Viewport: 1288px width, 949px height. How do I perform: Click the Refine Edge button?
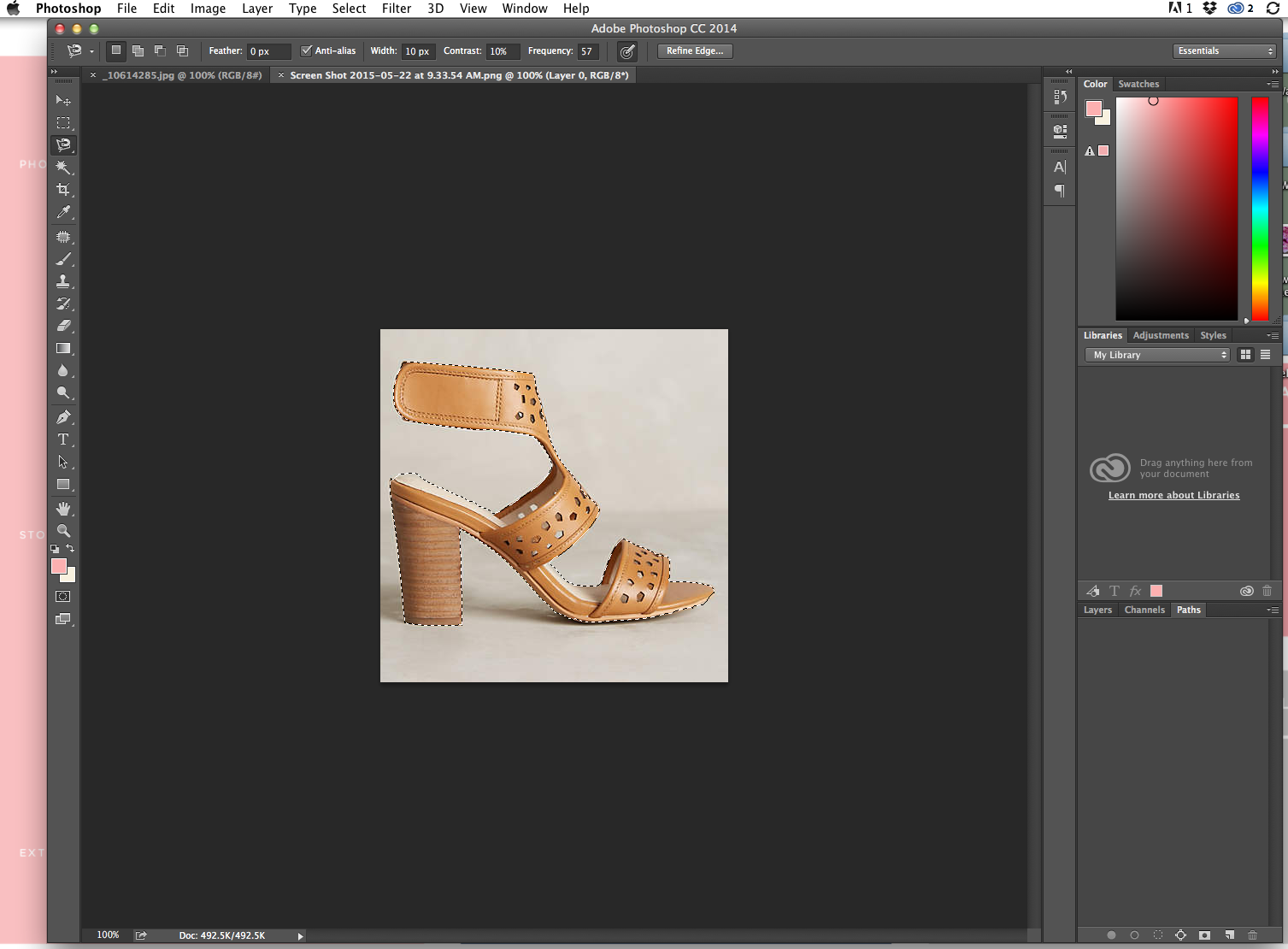coord(695,51)
